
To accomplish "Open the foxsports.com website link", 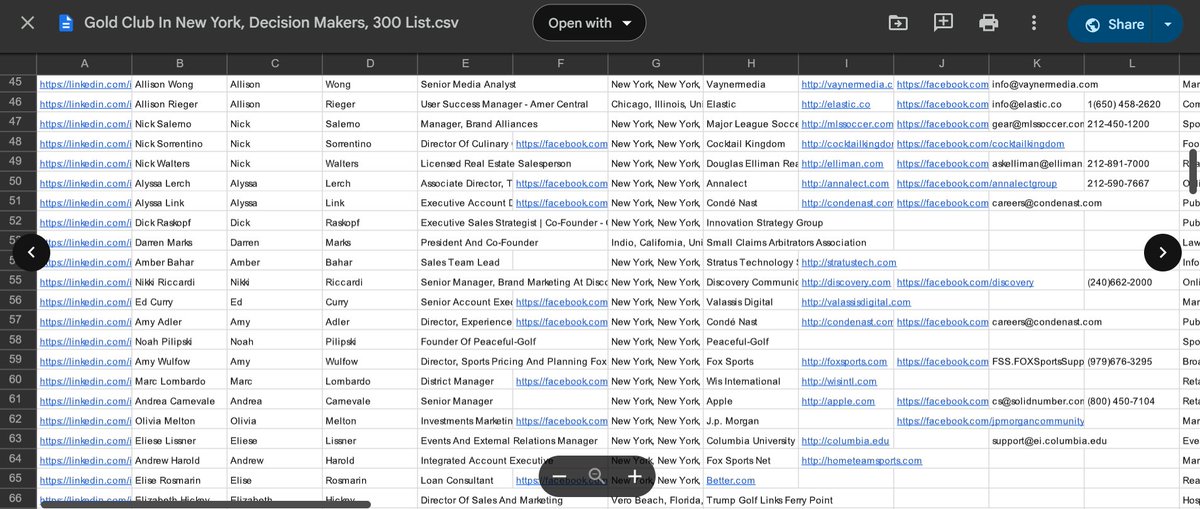I will click(x=845, y=361).
